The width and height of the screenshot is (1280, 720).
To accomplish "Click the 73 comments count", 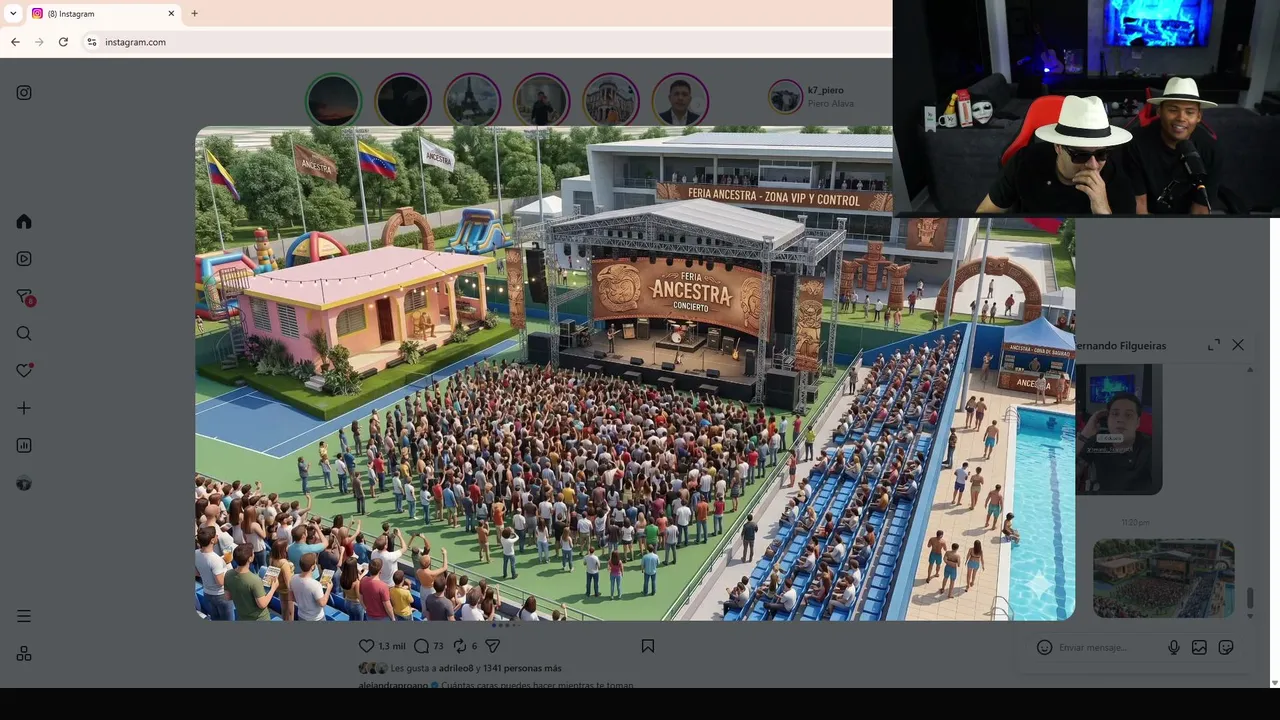I will tap(438, 646).
